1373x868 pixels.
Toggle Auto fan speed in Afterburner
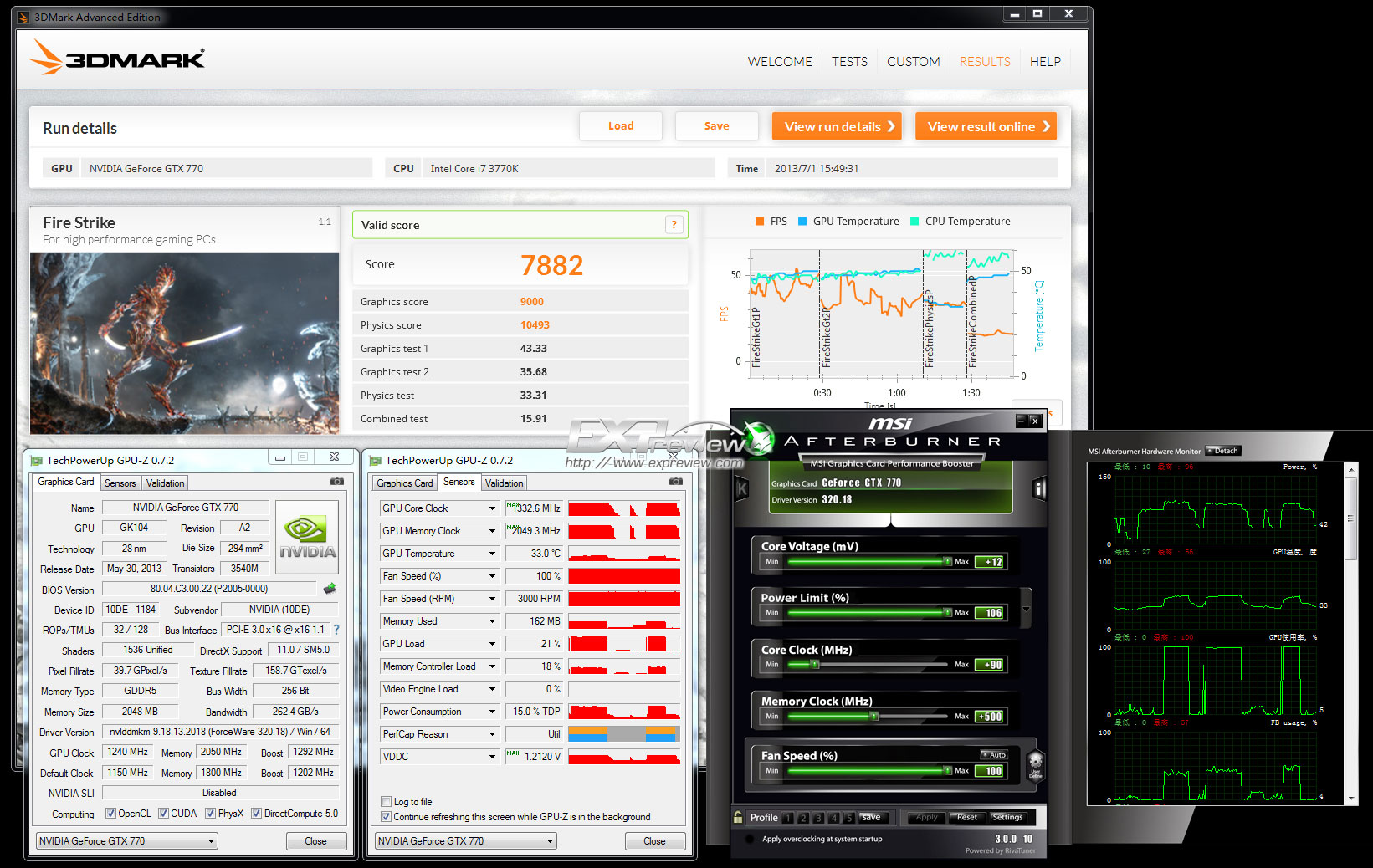coord(994,755)
